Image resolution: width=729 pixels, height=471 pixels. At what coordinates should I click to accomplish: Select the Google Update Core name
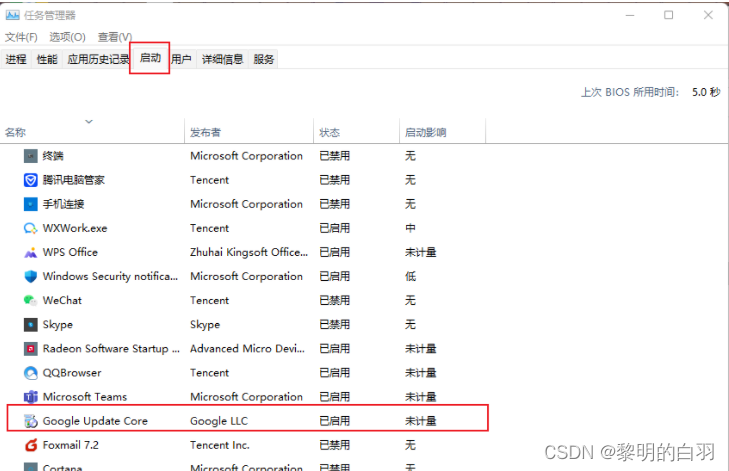tap(95, 421)
